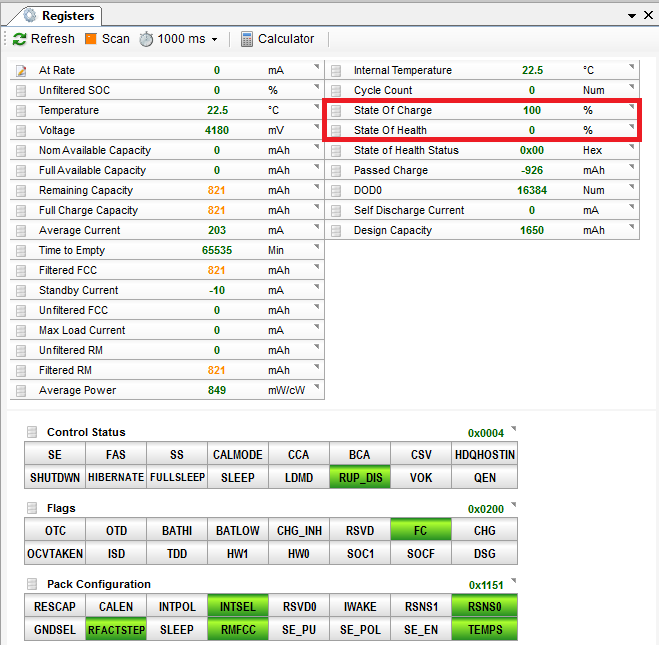
Task: Open the Registers panel options dropdown arrow
Action: point(631,16)
